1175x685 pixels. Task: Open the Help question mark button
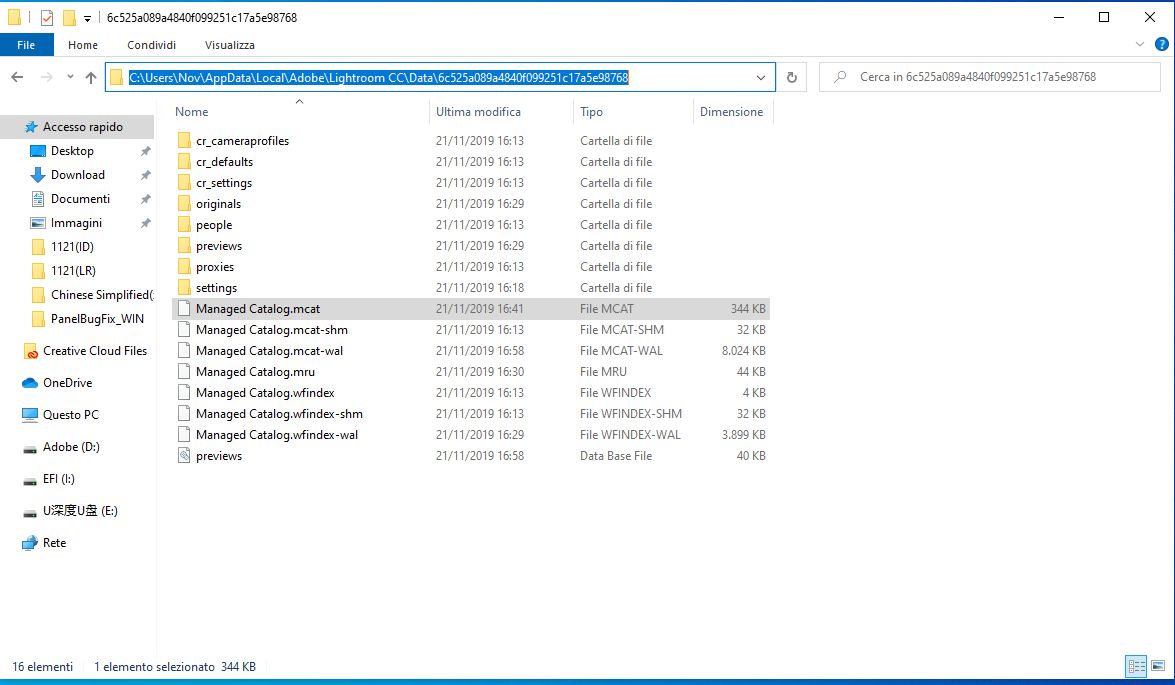[1160, 44]
